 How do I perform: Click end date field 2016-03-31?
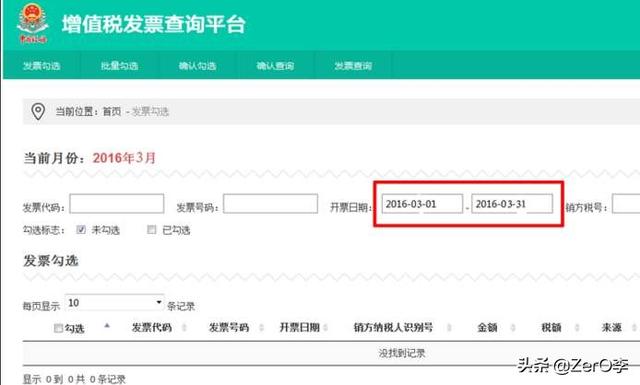(x=512, y=203)
